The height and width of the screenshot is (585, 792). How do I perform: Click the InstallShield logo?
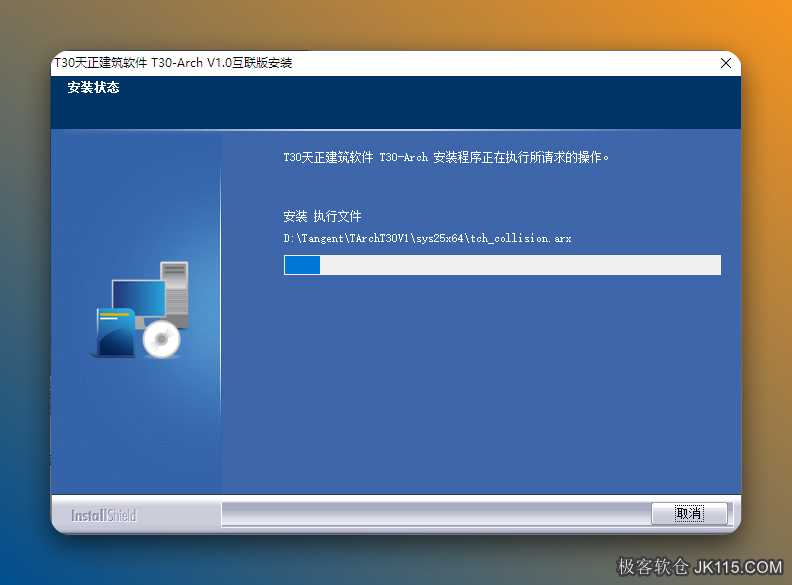click(x=104, y=515)
